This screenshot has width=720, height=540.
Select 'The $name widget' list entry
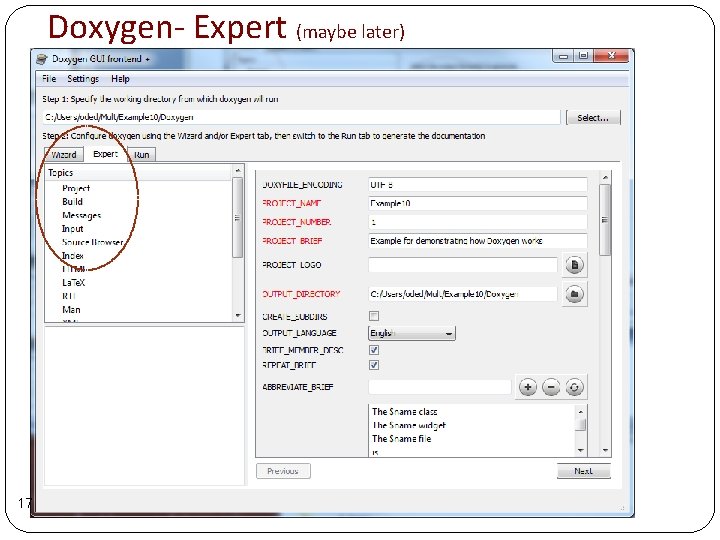[409, 425]
